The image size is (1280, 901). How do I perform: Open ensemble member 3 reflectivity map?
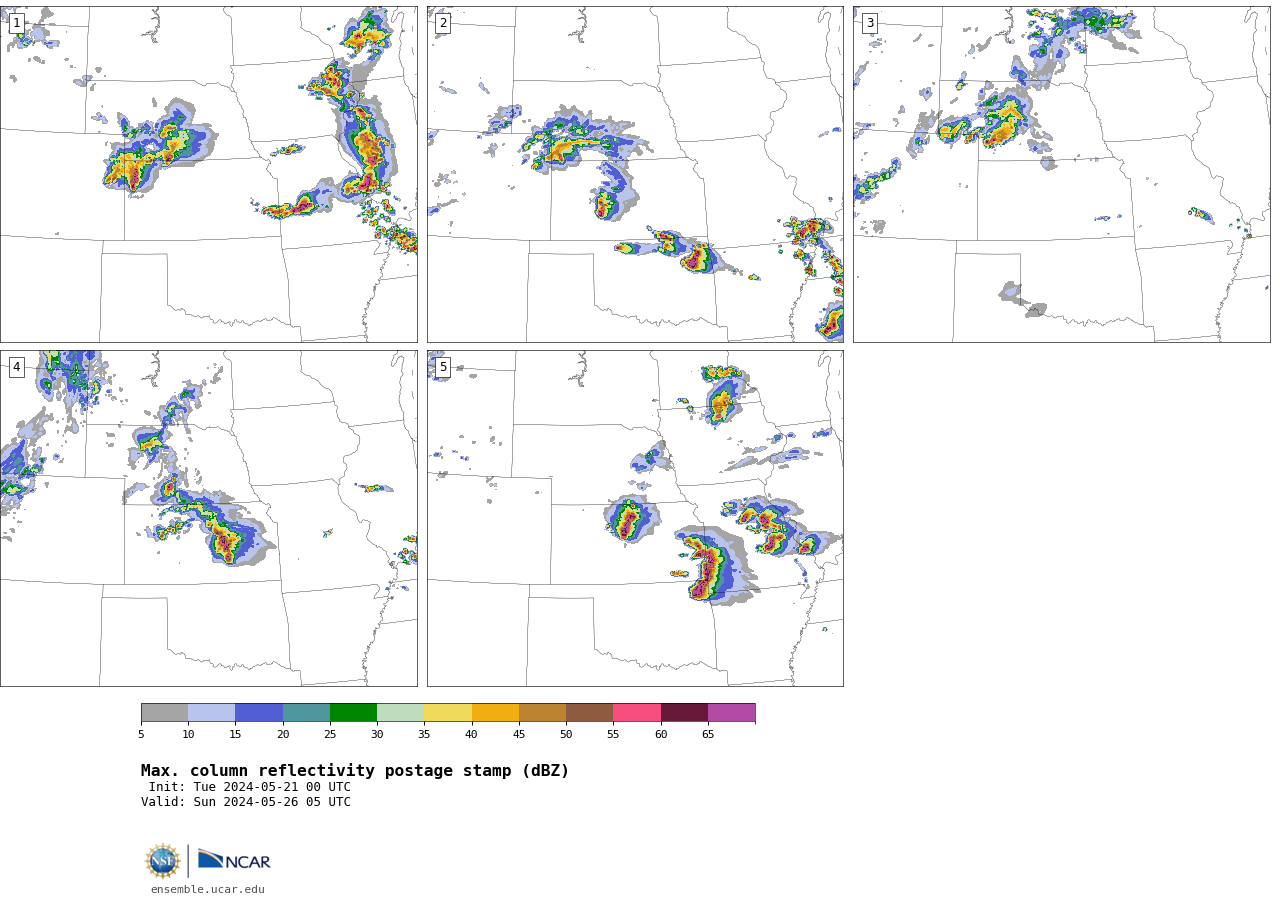coord(1061,174)
